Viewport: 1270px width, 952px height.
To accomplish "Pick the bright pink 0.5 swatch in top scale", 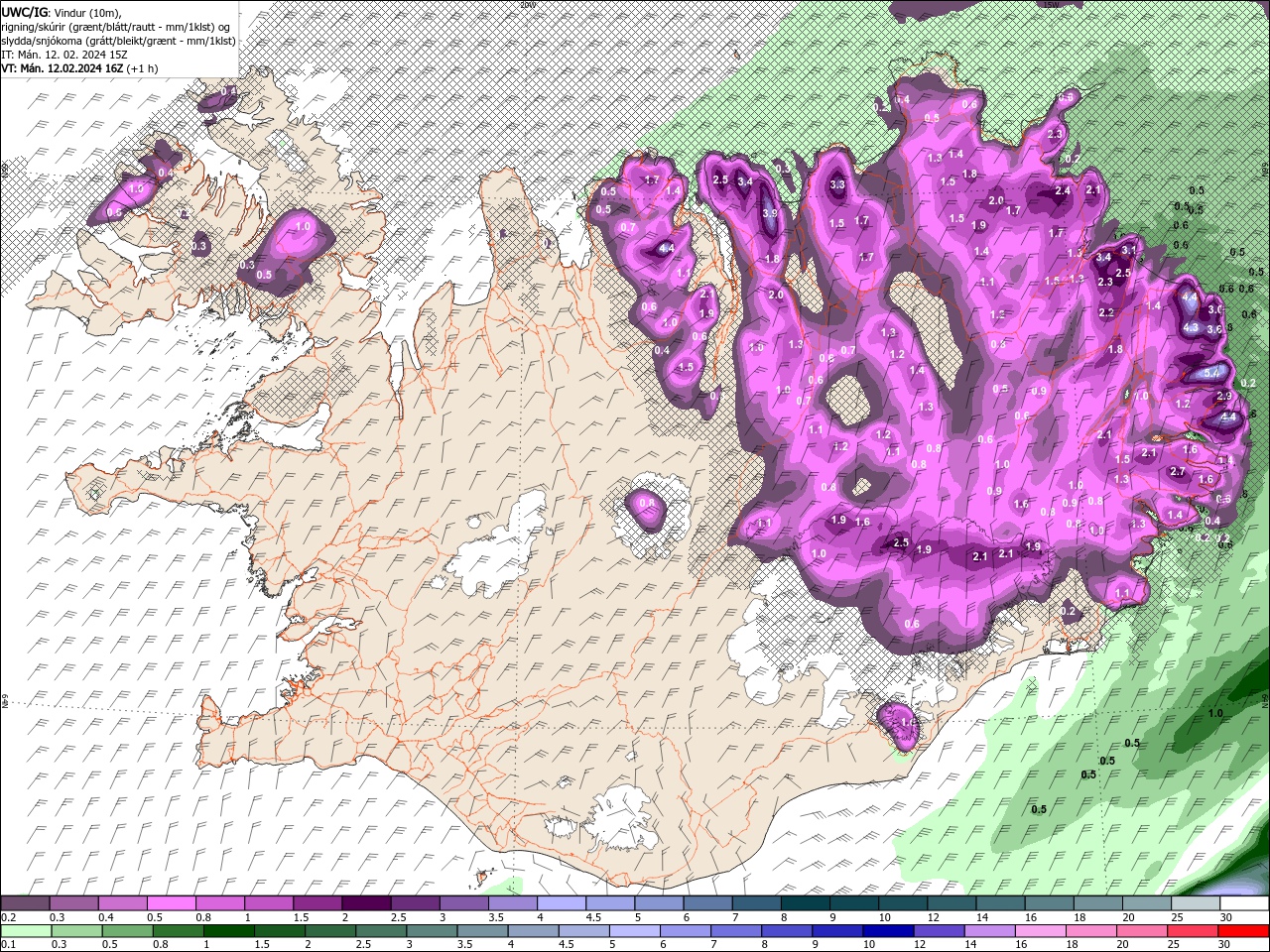I will tap(171, 903).
